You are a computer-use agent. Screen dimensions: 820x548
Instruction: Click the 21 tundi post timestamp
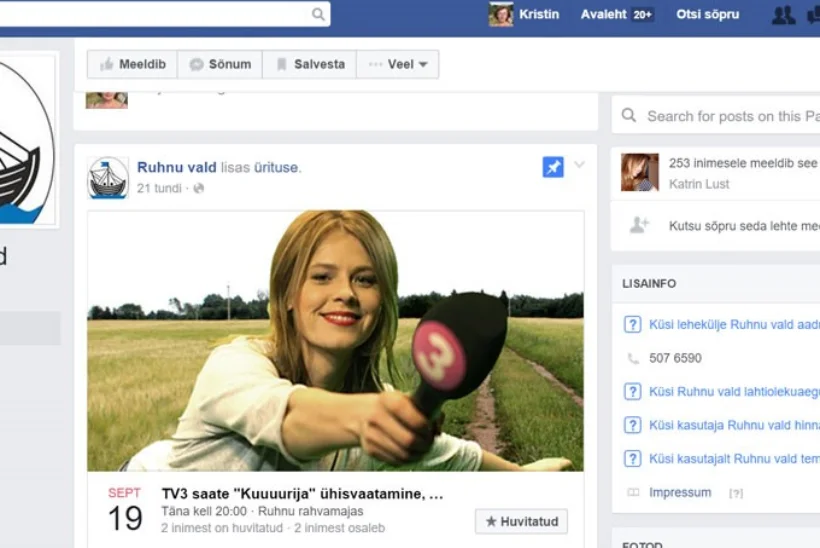[x=159, y=188]
